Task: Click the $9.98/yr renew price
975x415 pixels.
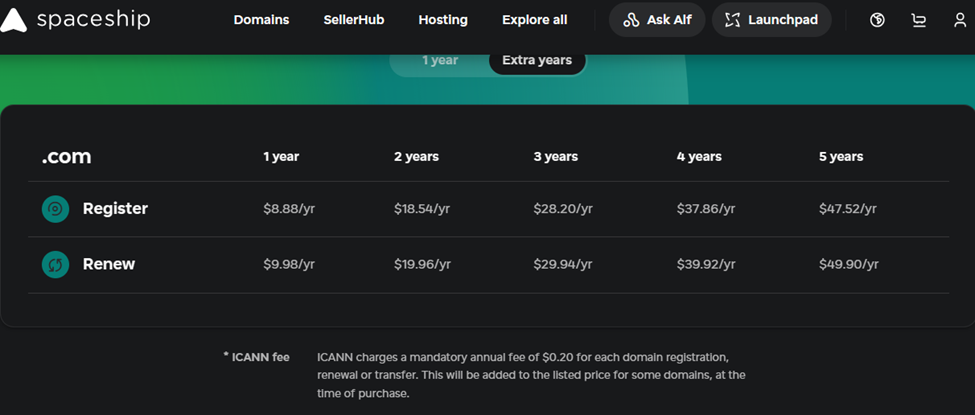Action: [289, 264]
